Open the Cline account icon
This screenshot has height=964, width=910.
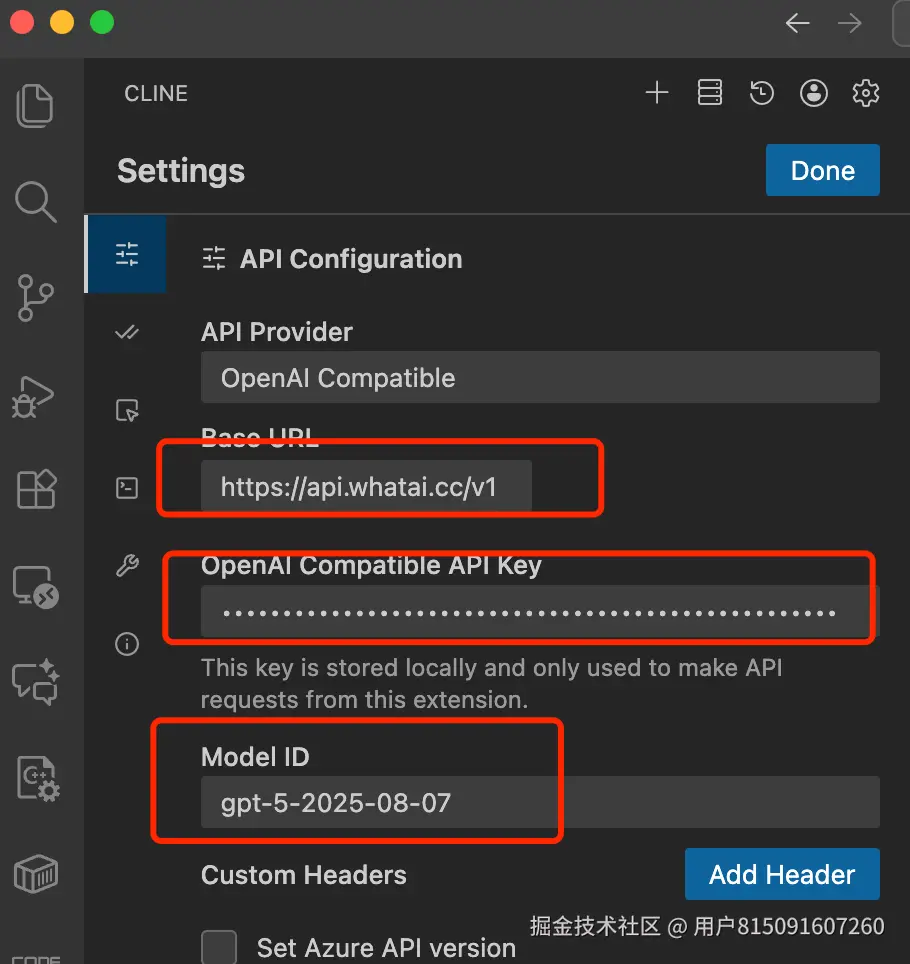click(x=813, y=92)
